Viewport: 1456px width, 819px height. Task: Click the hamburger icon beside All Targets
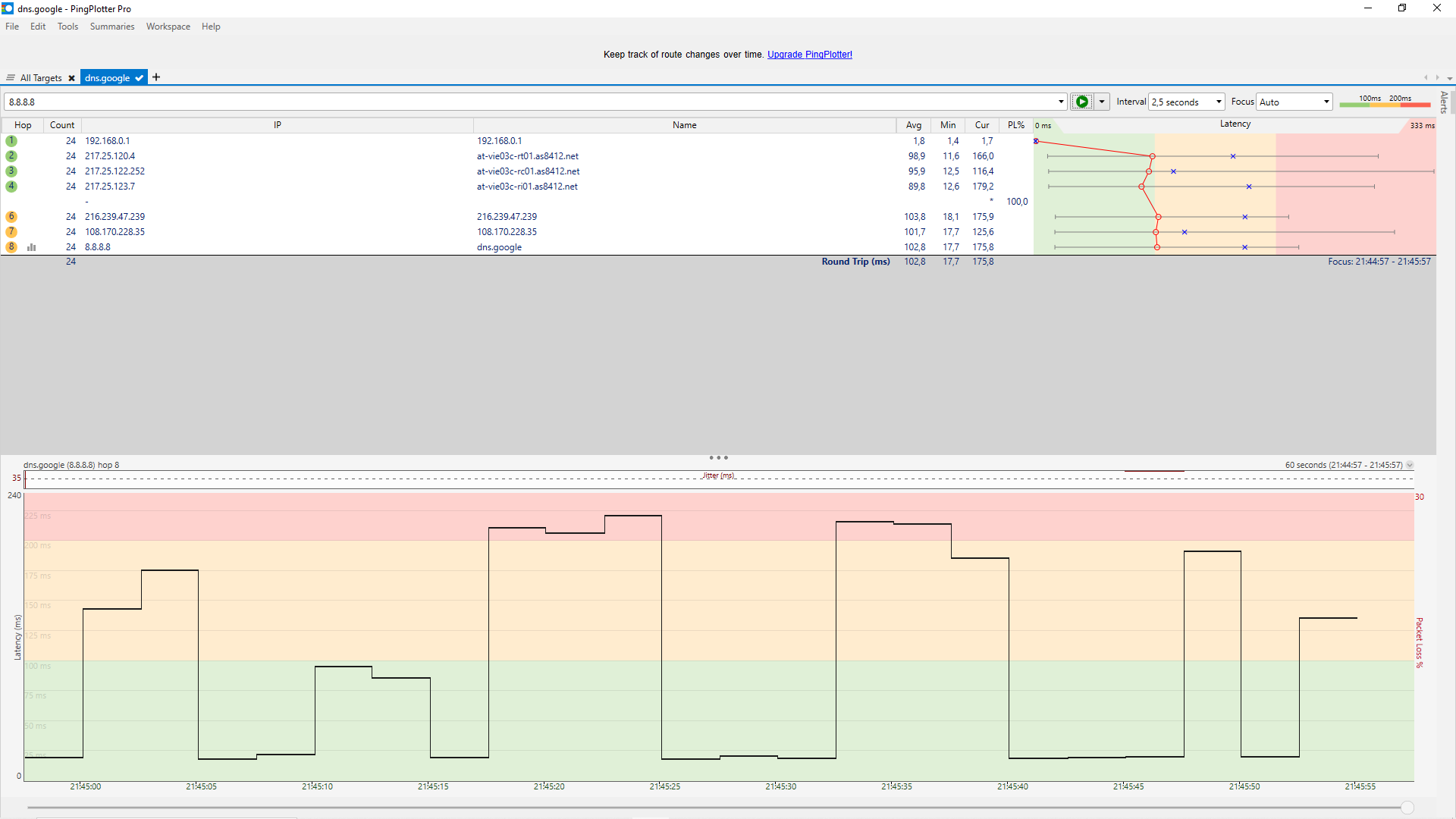tap(11, 78)
